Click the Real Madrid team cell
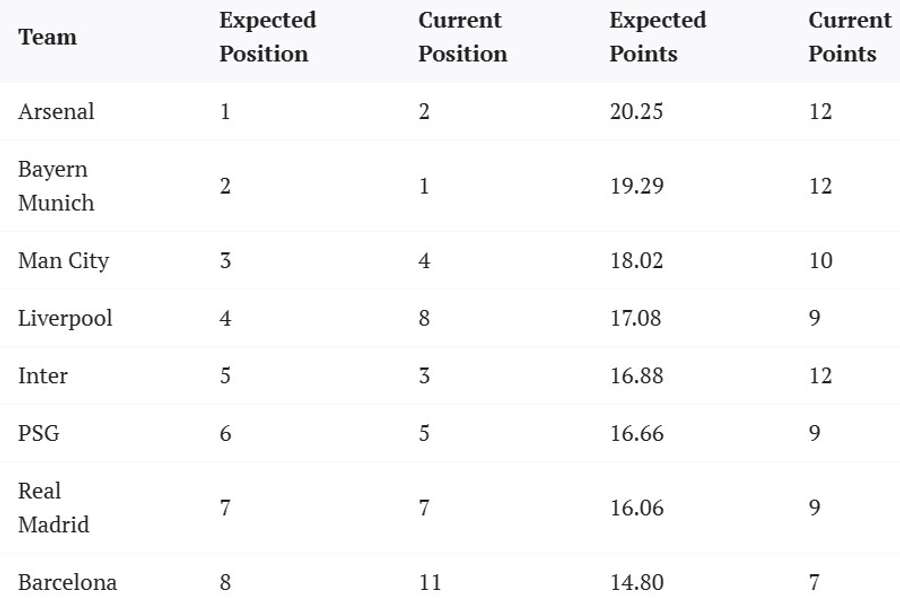This screenshot has height=604, width=900. pyautogui.click(x=54, y=508)
